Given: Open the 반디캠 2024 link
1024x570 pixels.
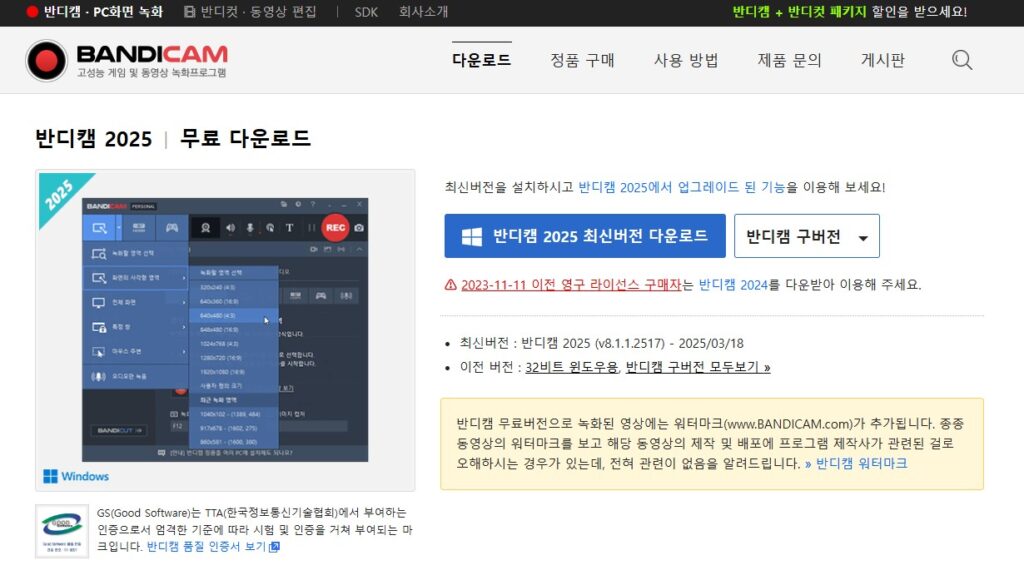Looking at the screenshot, I should pos(733,285).
